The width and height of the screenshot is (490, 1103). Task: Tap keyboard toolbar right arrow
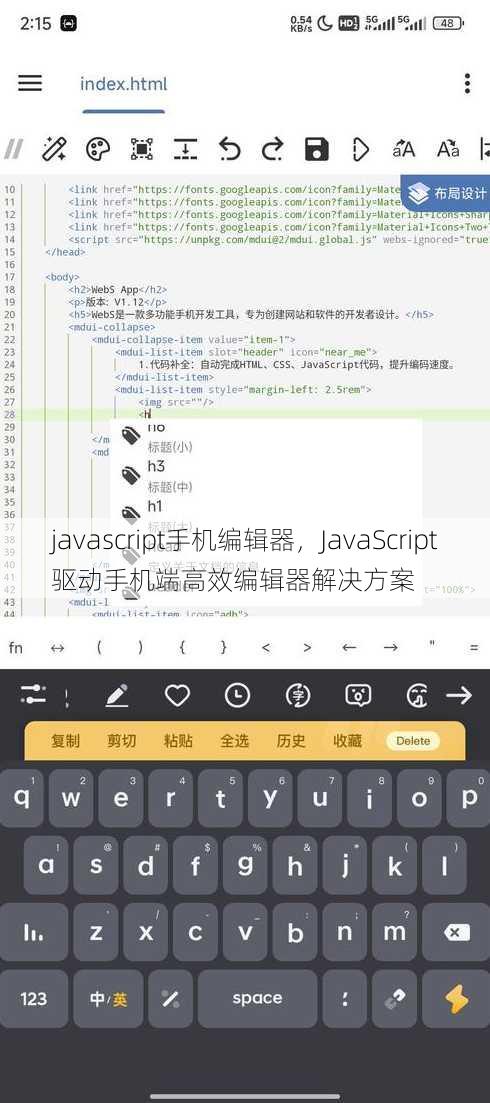pos(459,696)
